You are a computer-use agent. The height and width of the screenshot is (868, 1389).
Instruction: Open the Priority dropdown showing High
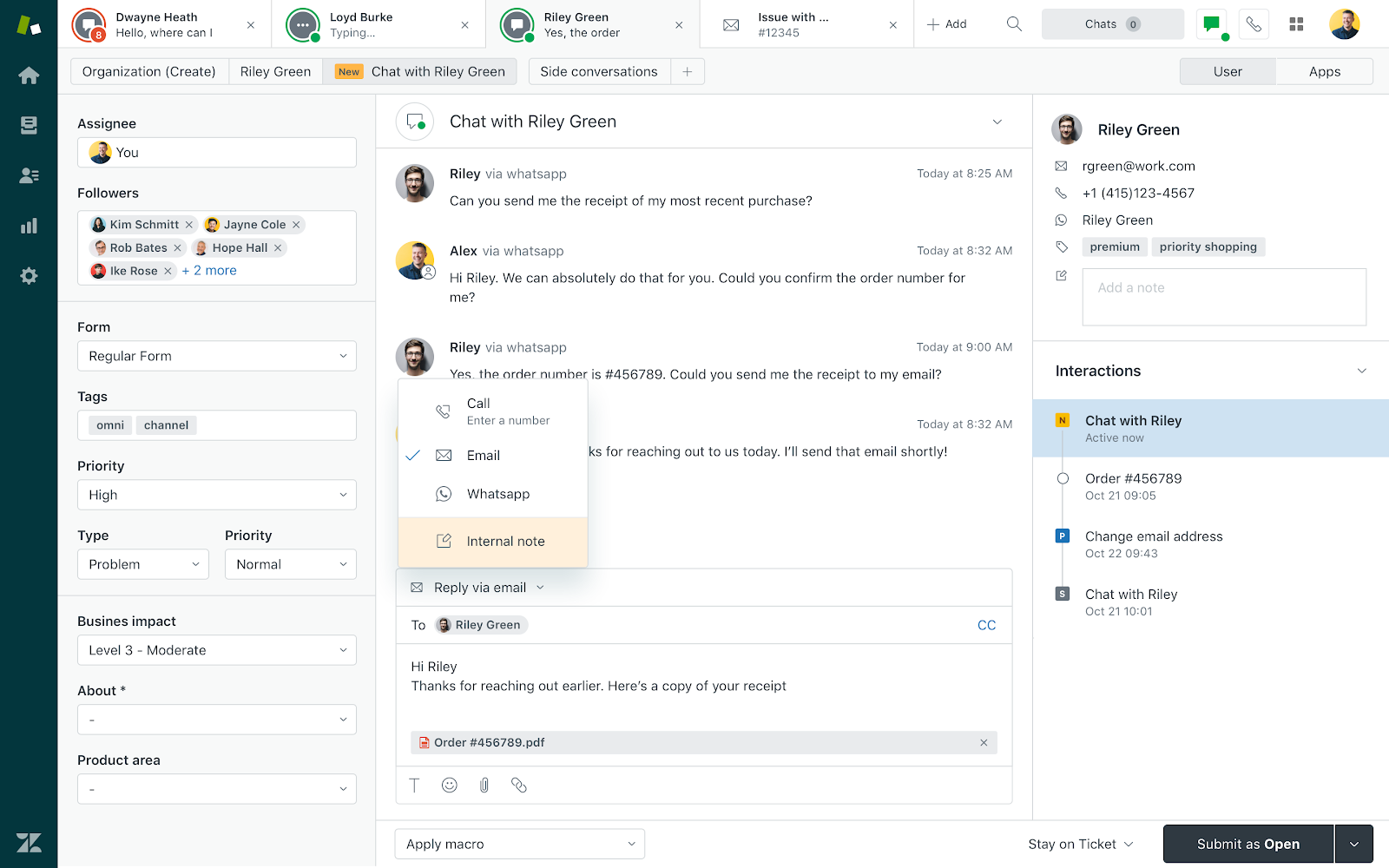pyautogui.click(x=216, y=494)
